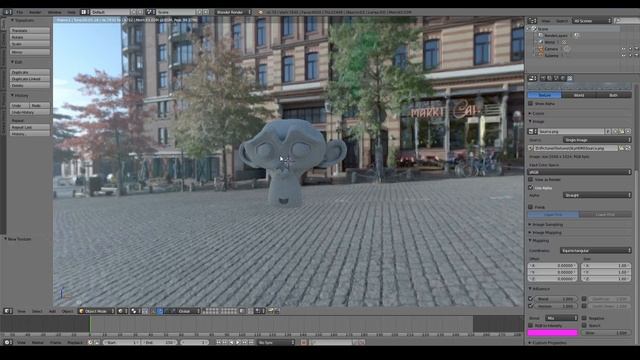
Task: Enable the Negative checkbox
Action: coord(584,318)
